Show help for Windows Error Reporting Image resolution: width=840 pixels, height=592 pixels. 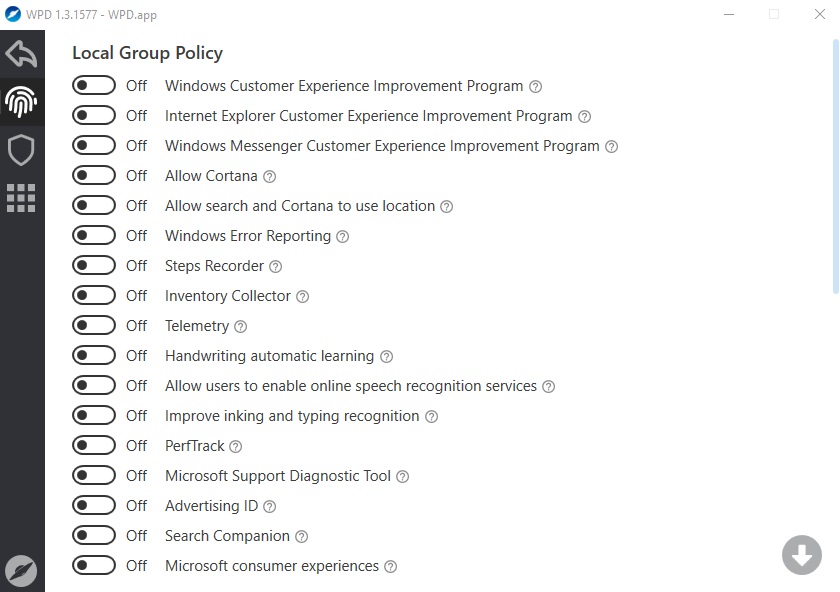click(x=342, y=236)
